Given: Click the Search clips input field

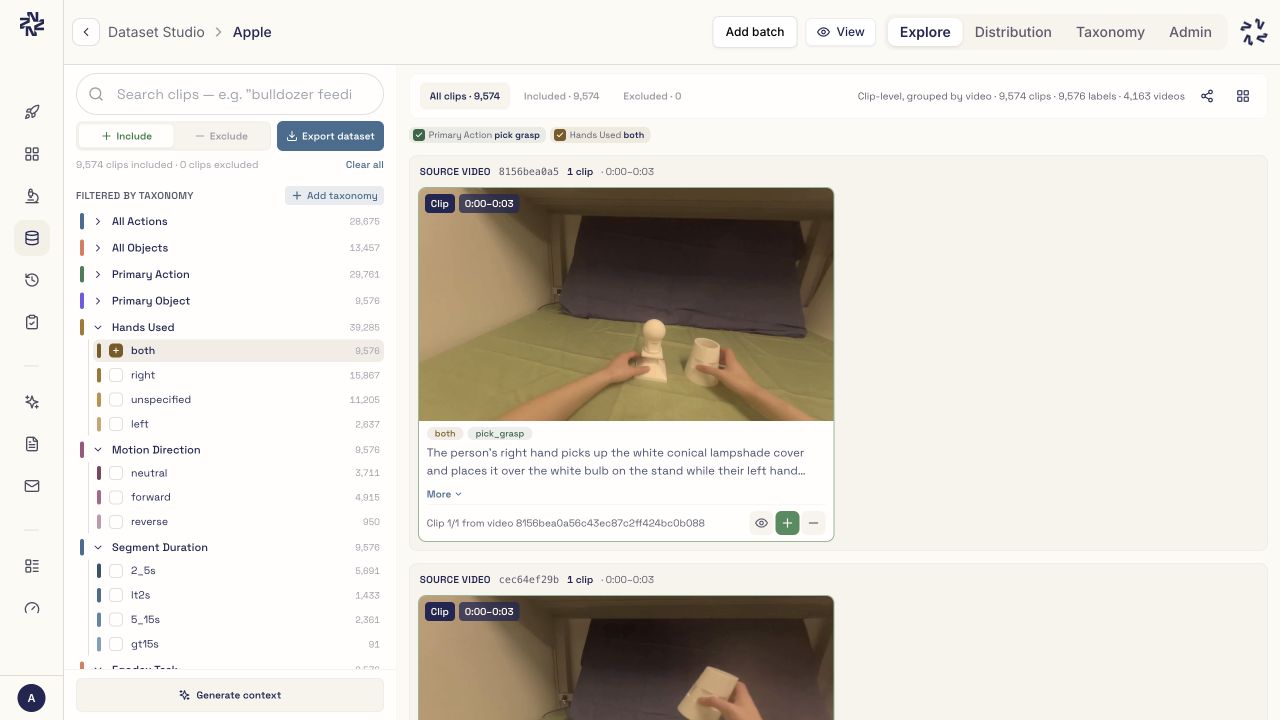Looking at the screenshot, I should coord(230,94).
